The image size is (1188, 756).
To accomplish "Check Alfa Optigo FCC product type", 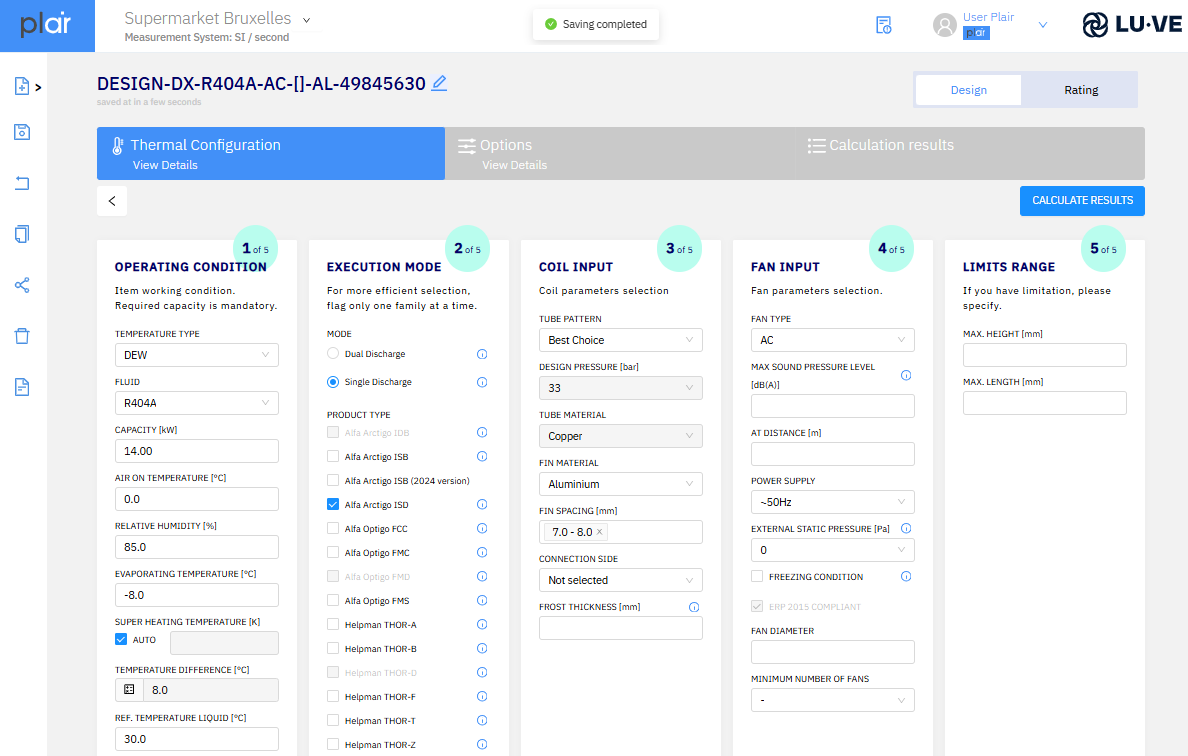I will (333, 528).
